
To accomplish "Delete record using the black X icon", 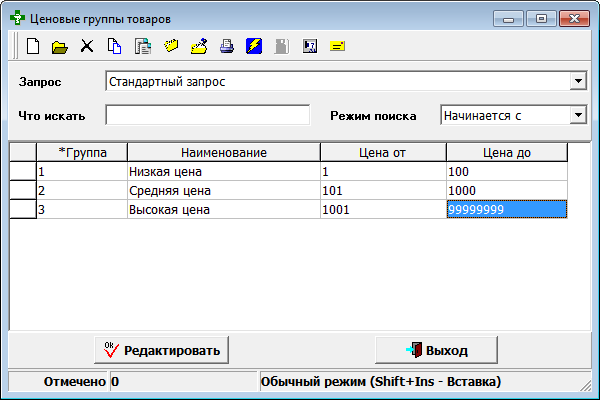I will 87,46.
